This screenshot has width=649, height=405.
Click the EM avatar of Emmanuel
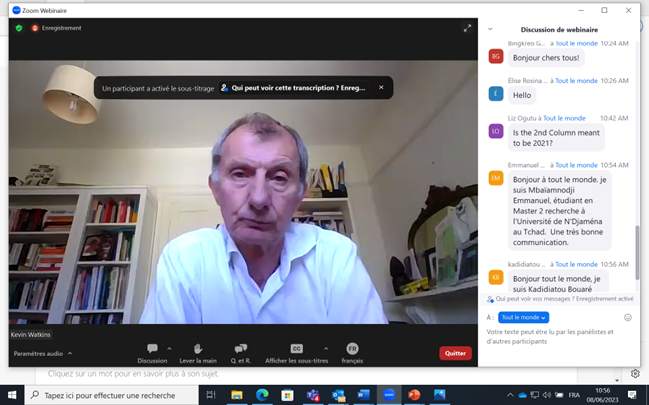(496, 178)
